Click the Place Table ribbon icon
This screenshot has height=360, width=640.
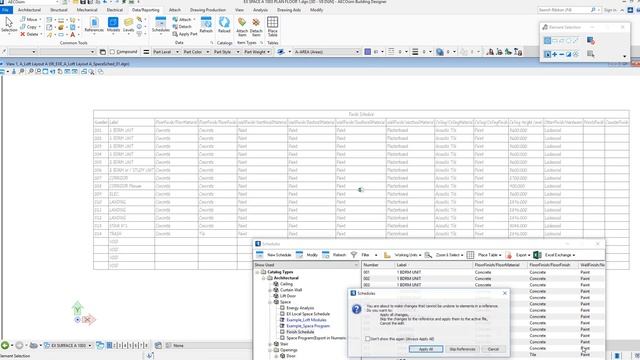coord(272,27)
